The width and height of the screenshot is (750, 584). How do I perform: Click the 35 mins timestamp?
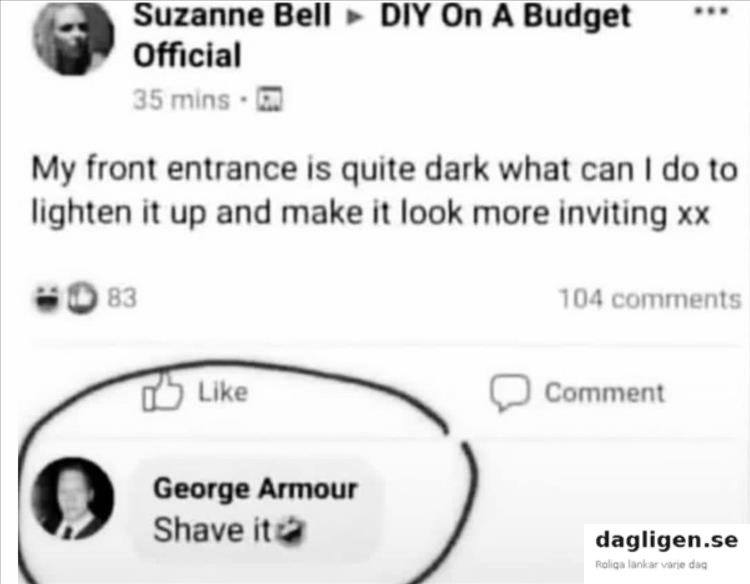[181, 100]
